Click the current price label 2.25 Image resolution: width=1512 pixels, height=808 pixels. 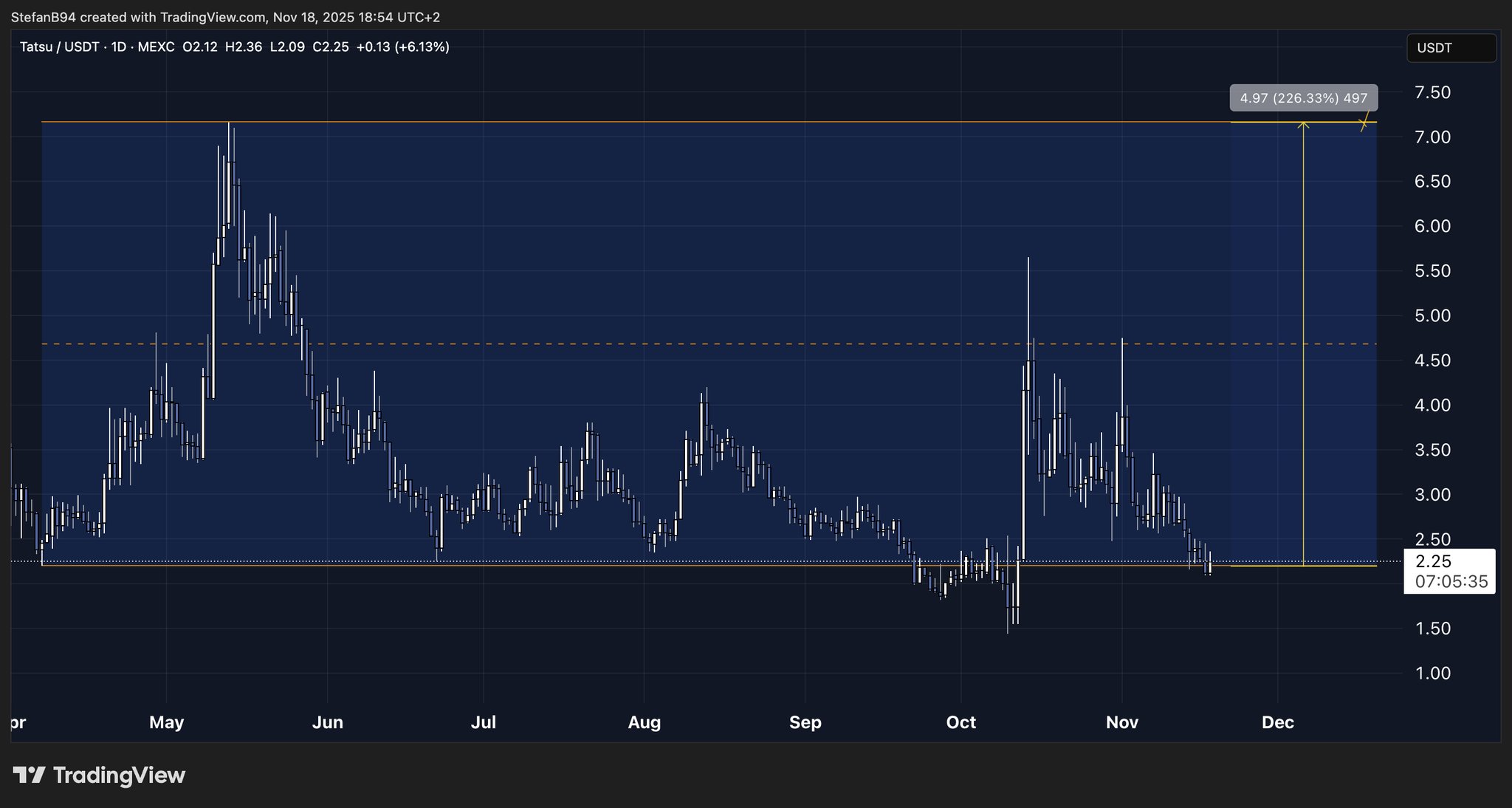point(1434,561)
